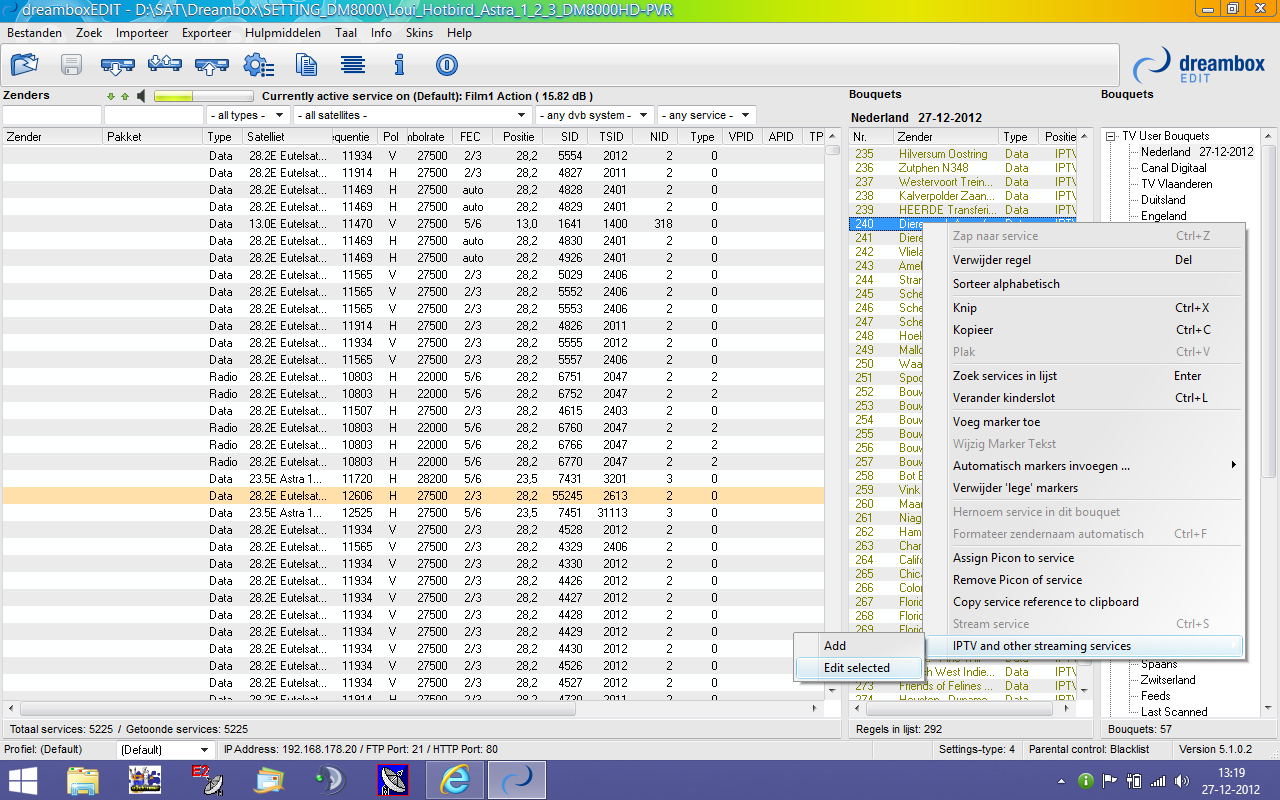Select 'TV Vlaanderen' bouquet in tree

[1176, 184]
